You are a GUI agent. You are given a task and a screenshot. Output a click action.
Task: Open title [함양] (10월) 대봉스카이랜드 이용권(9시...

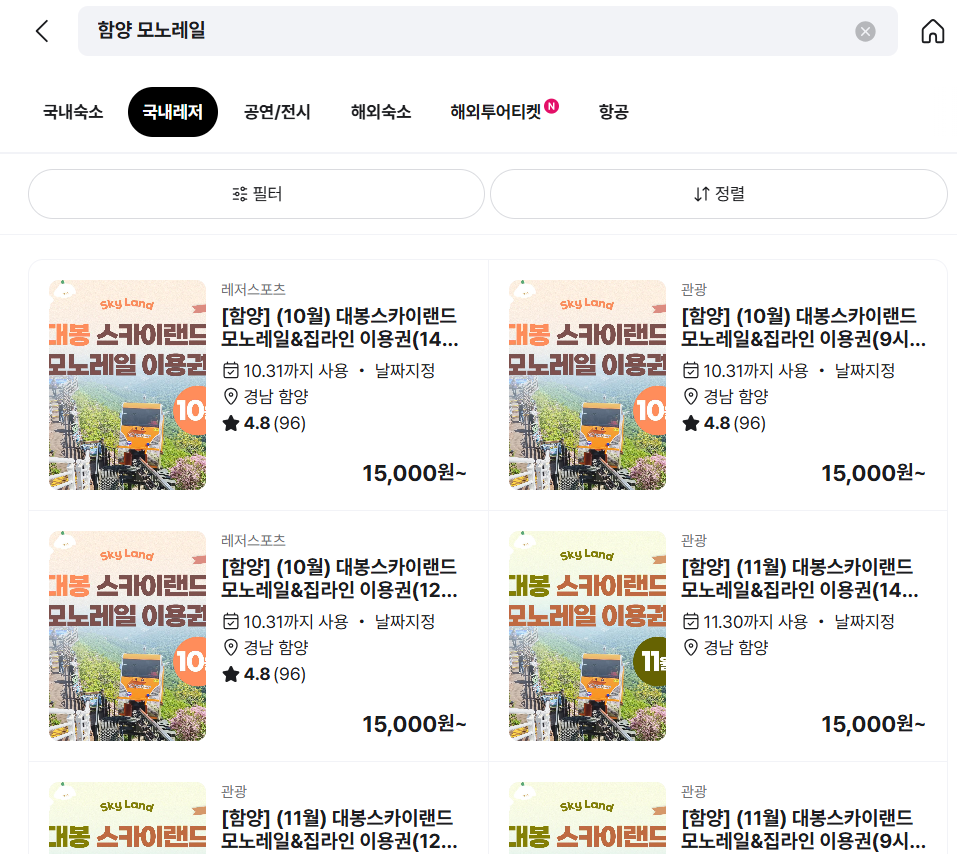(x=803, y=327)
